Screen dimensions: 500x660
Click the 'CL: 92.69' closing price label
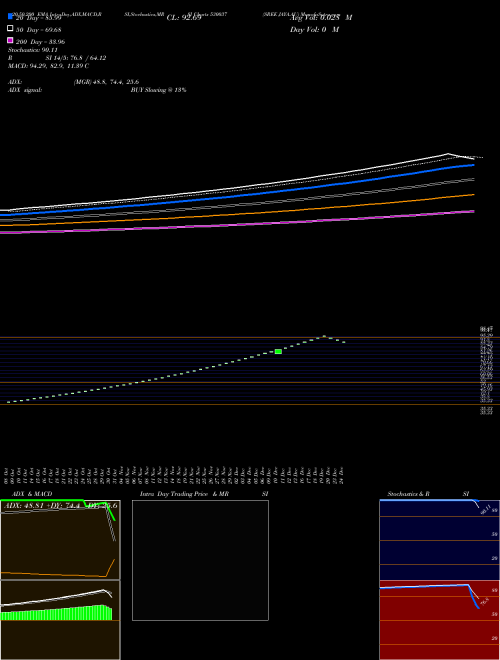tap(184, 18)
